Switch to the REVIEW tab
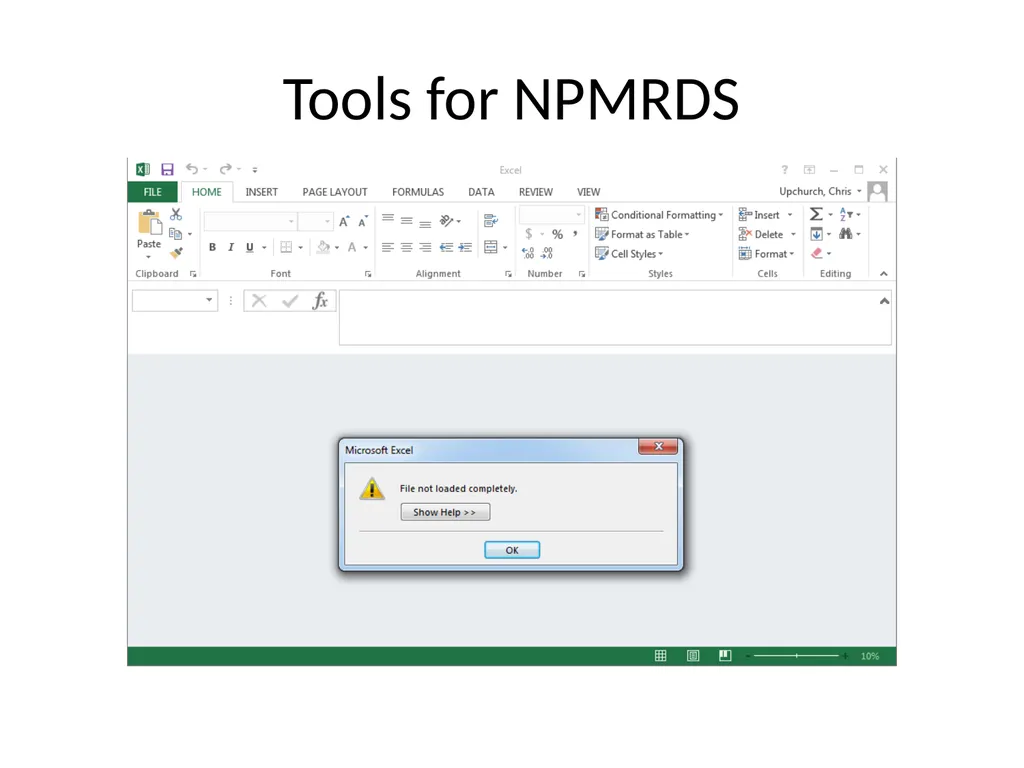Viewport: 1024px width, 768px height. click(536, 192)
